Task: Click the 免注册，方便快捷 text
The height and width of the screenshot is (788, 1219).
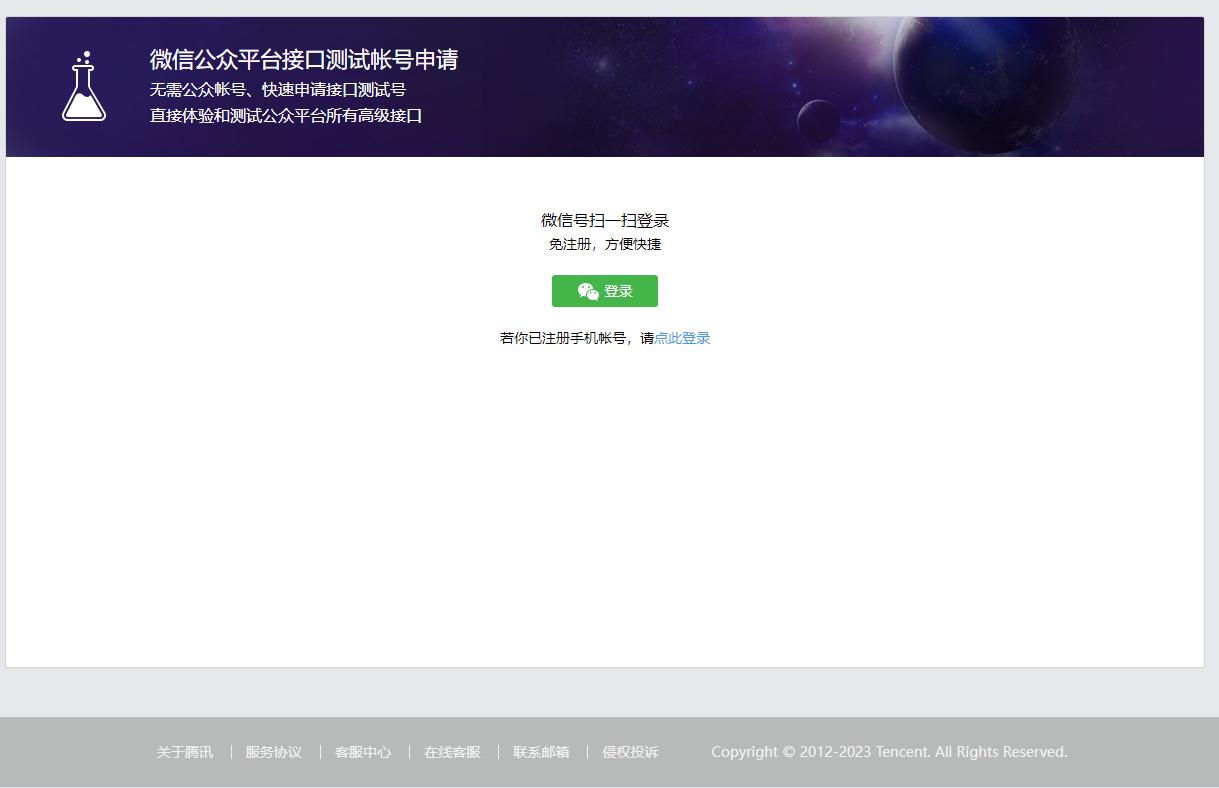Action: [604, 244]
